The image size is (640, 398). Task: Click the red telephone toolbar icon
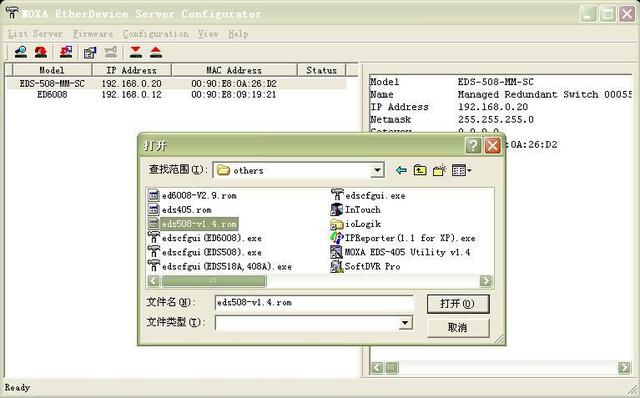[x=41, y=52]
